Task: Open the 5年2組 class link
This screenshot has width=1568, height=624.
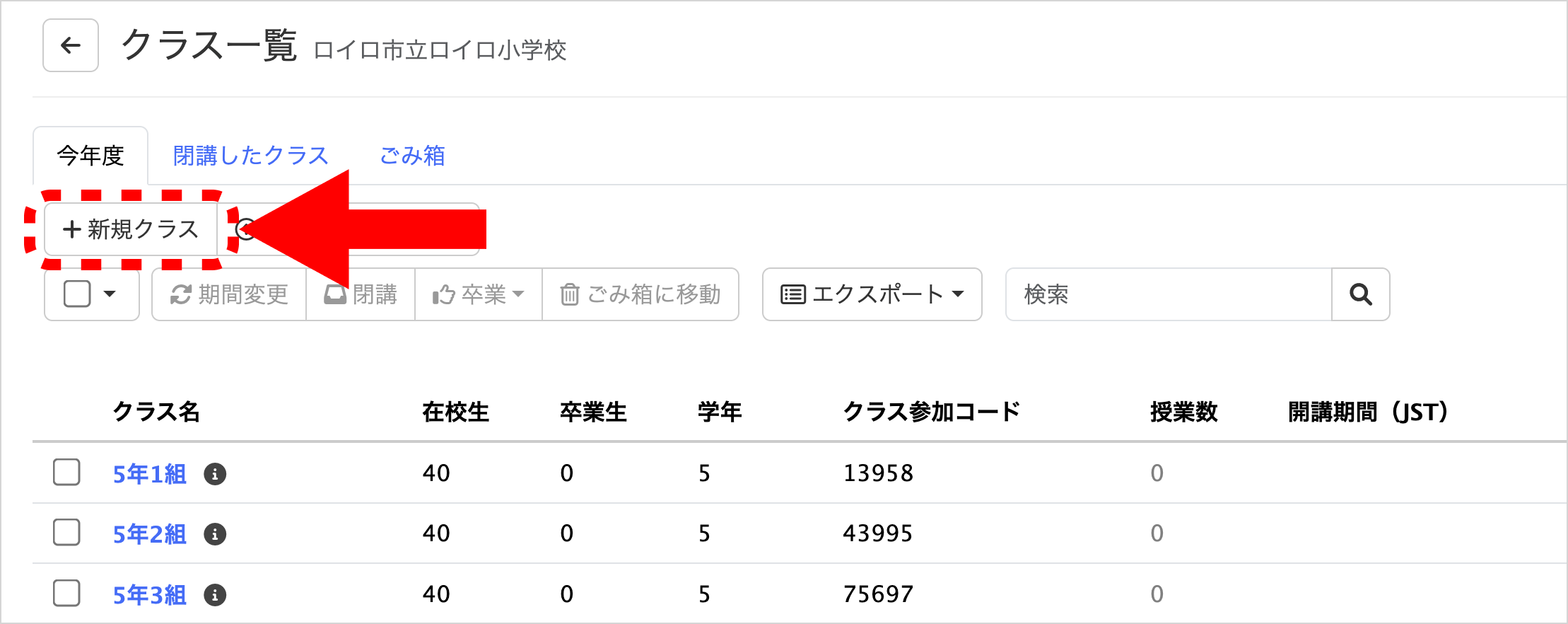Action: coord(150,534)
